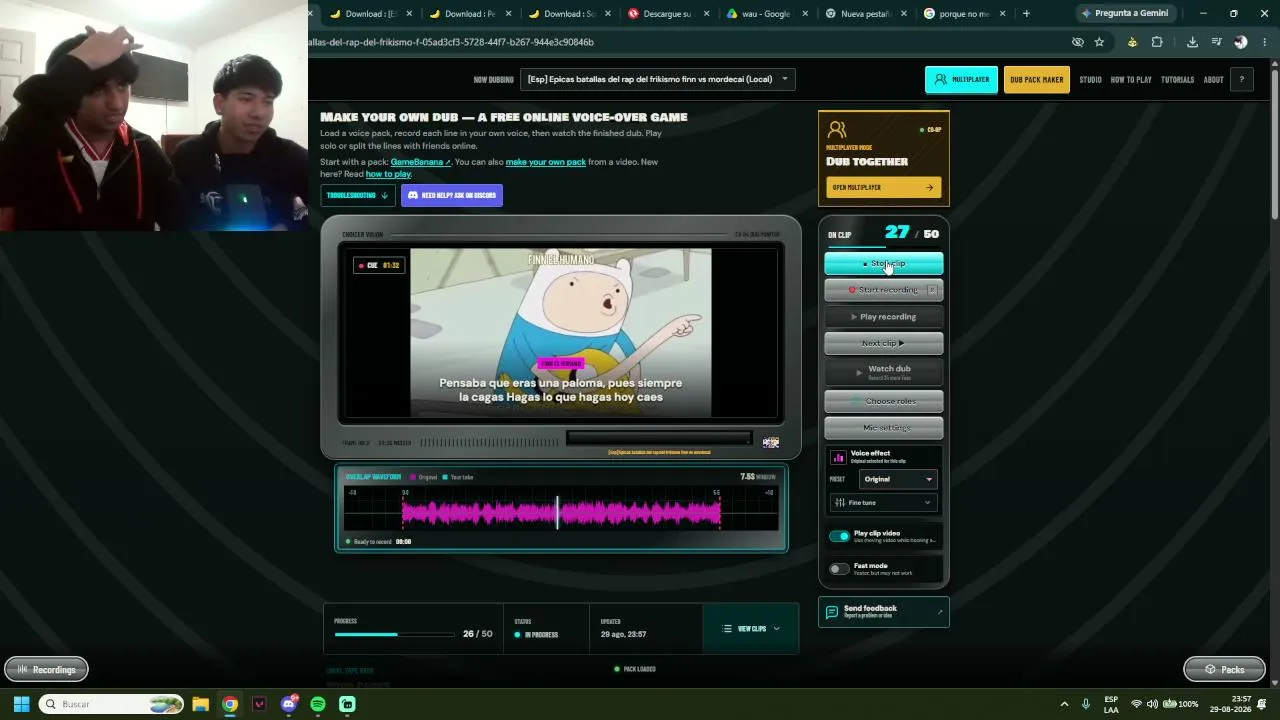Open the Packs panel

tap(1225, 670)
